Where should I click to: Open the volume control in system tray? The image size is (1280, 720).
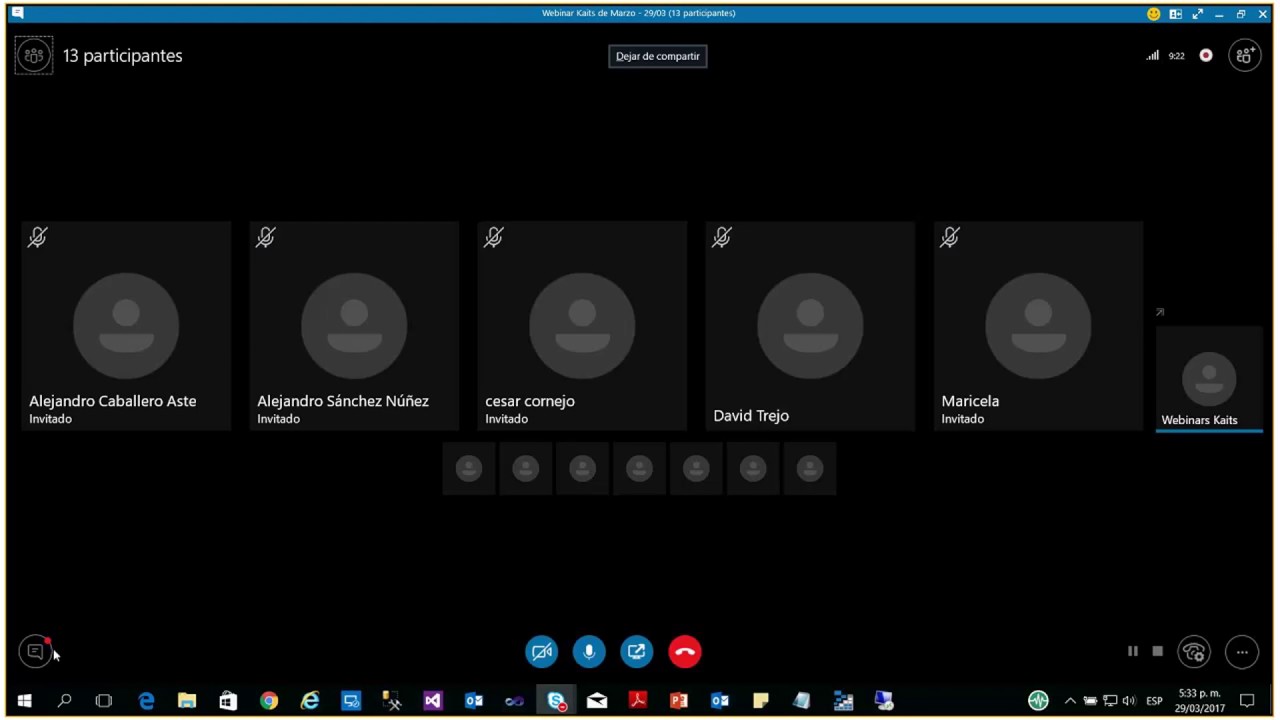coord(1129,701)
